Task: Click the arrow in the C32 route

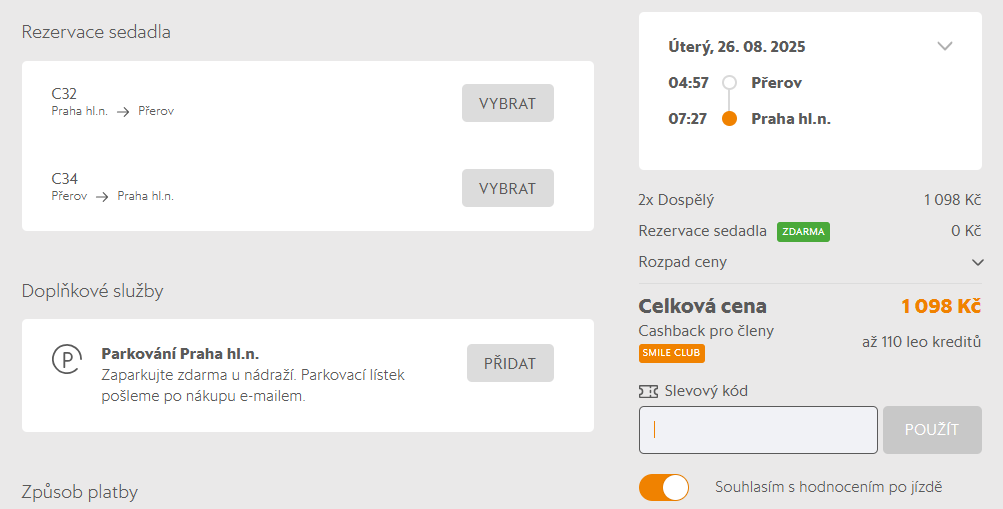Action: click(x=123, y=112)
